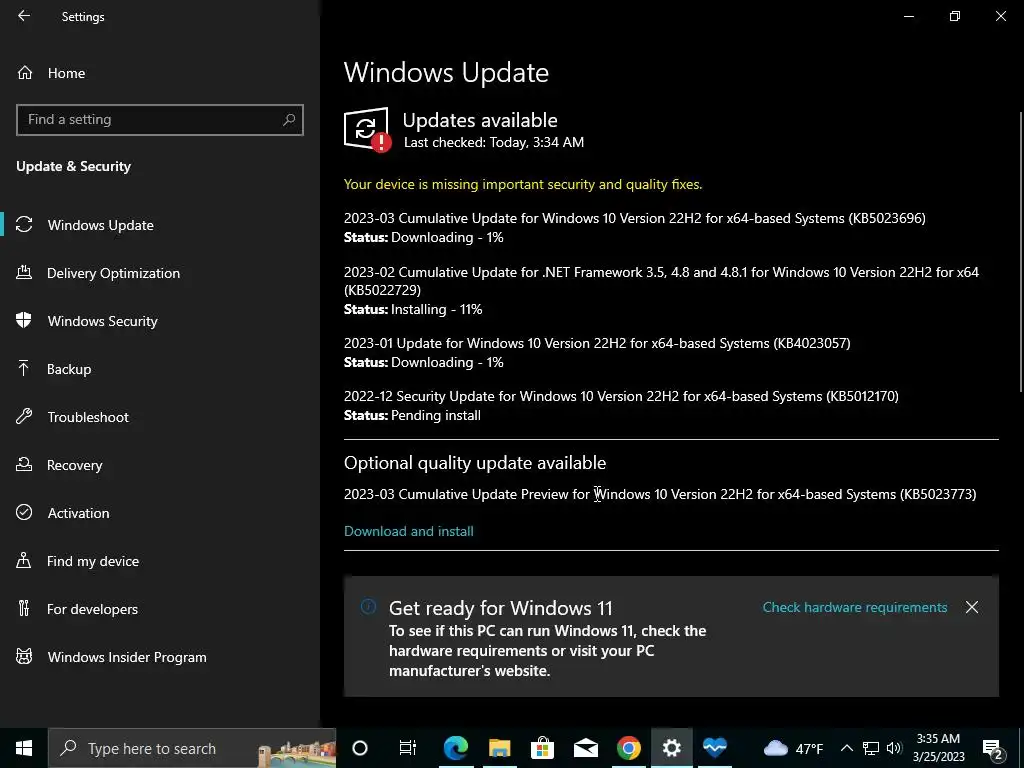Click Check hardware requirements link
Image resolution: width=1024 pixels, height=768 pixels.
click(855, 607)
